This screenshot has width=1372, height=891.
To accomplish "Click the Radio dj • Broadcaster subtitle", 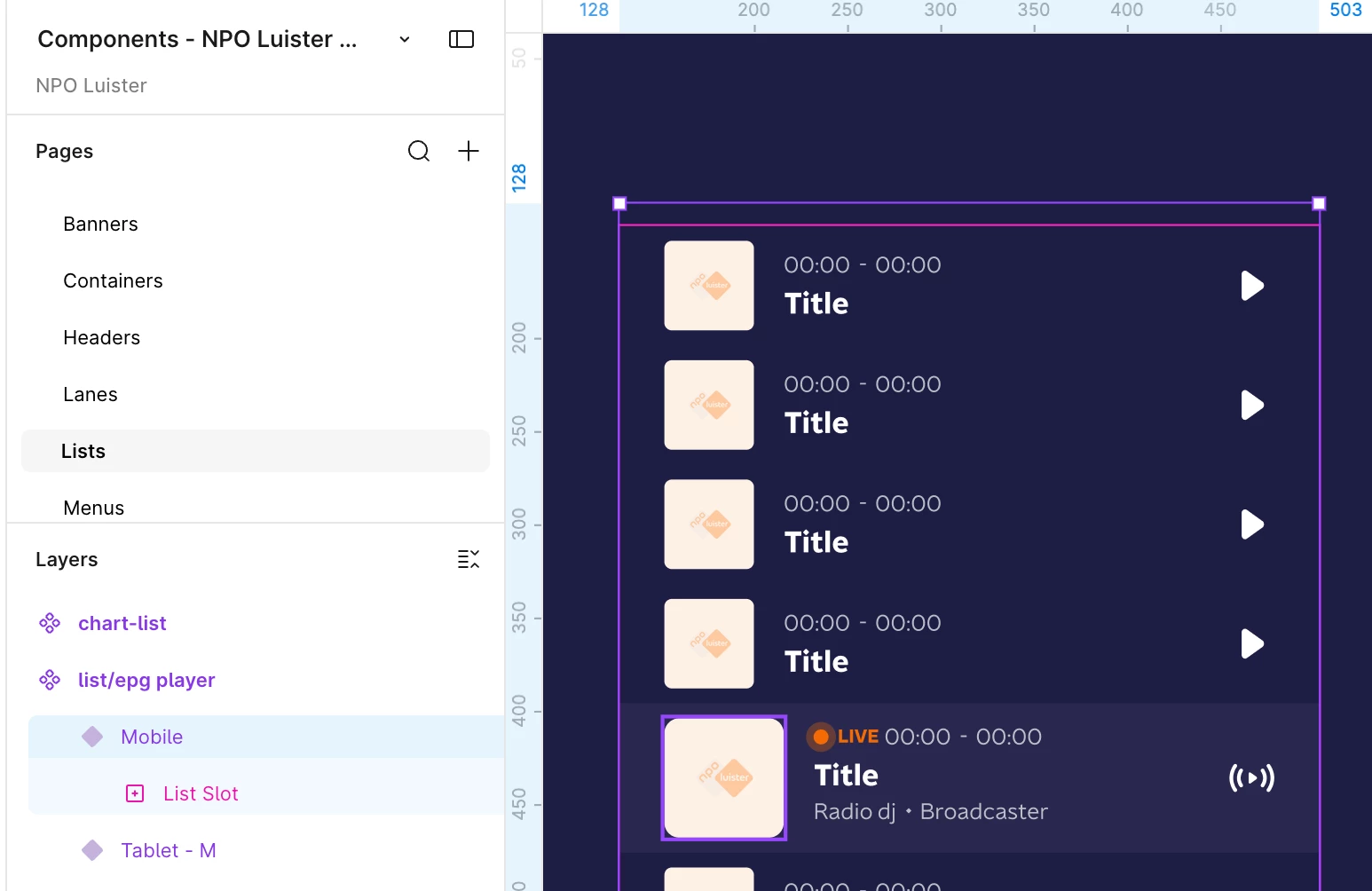I will (x=931, y=812).
